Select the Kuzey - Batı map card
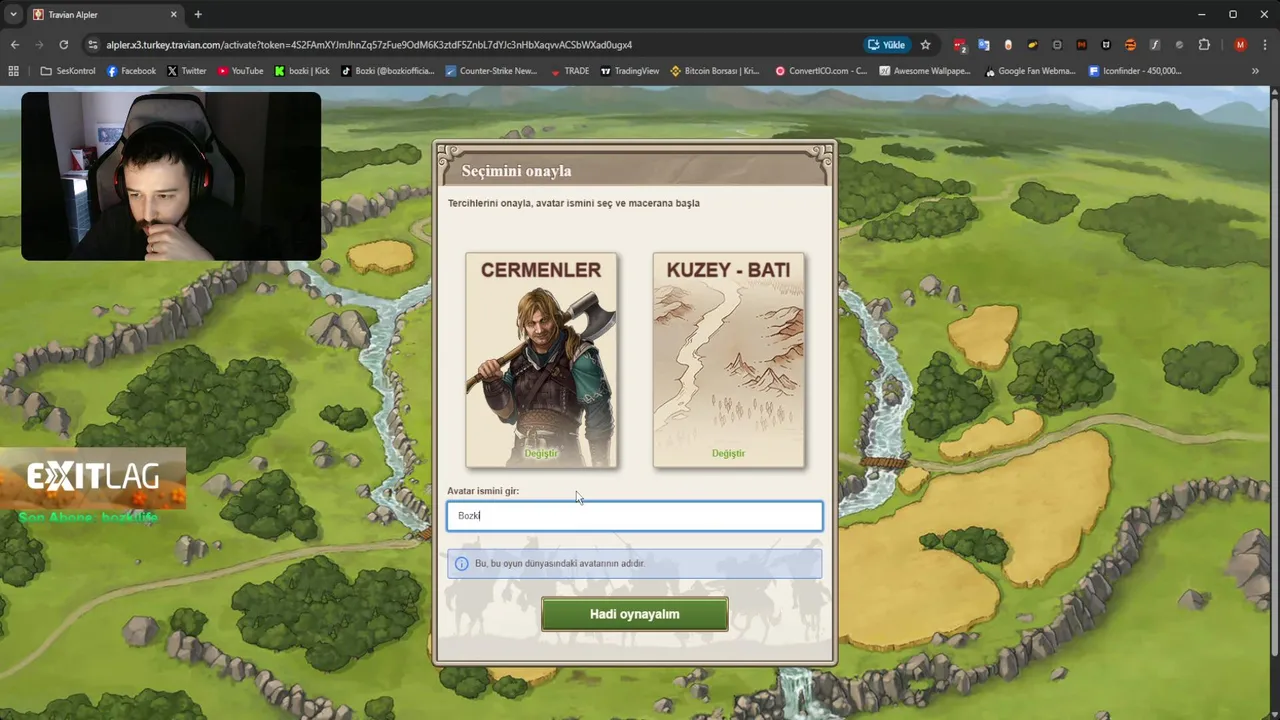The width and height of the screenshot is (1280, 720). 728,360
